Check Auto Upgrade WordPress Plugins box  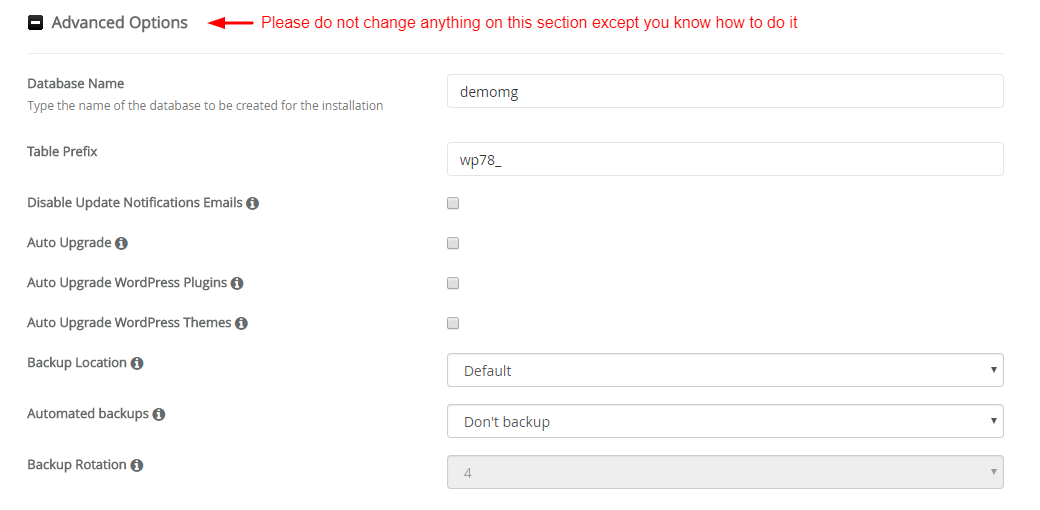[x=453, y=283]
